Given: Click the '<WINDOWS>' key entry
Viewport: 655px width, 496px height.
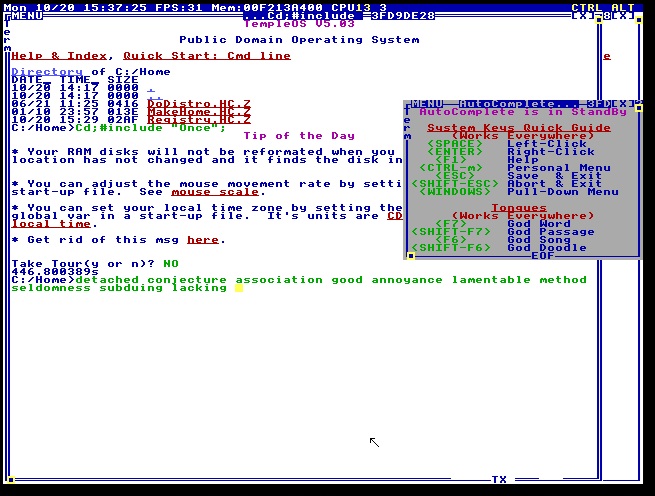Looking at the screenshot, I should (x=455, y=192).
